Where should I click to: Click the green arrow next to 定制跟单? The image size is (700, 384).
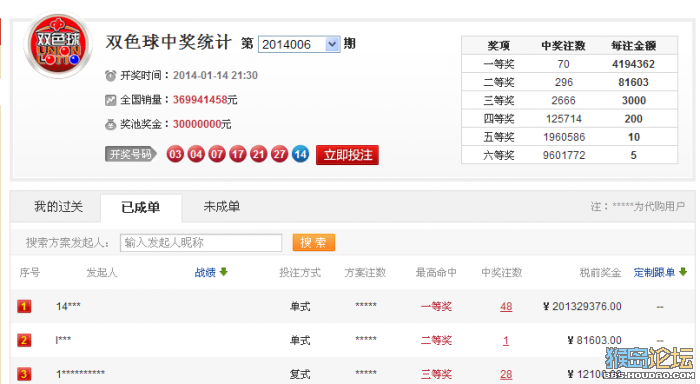683,271
